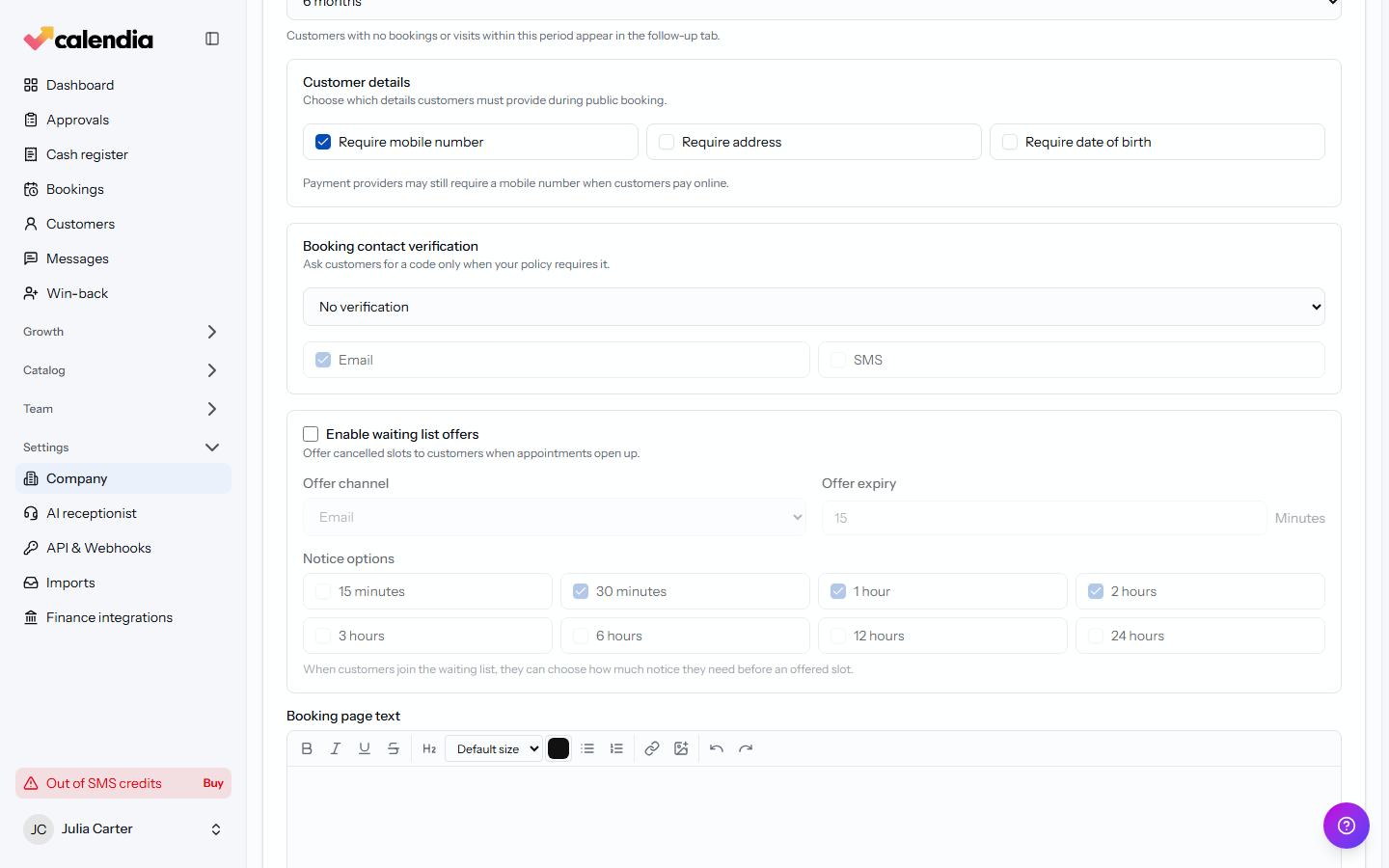Collapse the sidebar with the panel icon
Screen dimensions: 1389x868
pos(212,39)
